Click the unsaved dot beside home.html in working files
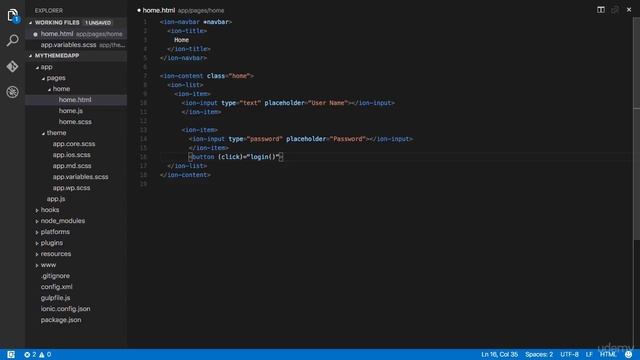 (35, 34)
